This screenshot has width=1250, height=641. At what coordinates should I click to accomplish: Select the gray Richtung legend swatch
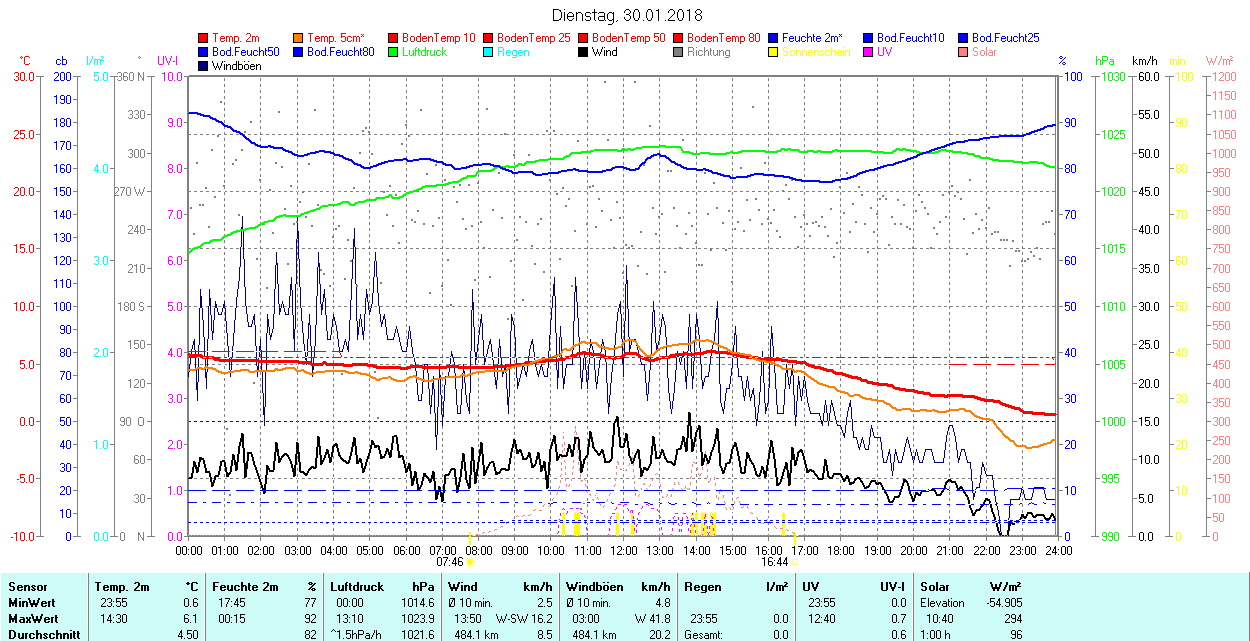(679, 52)
